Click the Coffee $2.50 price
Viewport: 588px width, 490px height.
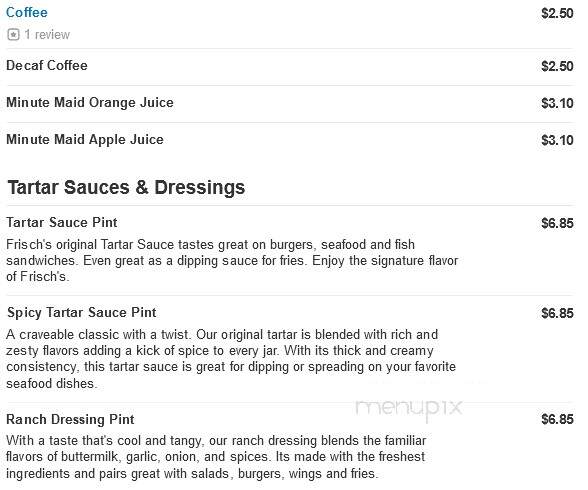coord(557,13)
